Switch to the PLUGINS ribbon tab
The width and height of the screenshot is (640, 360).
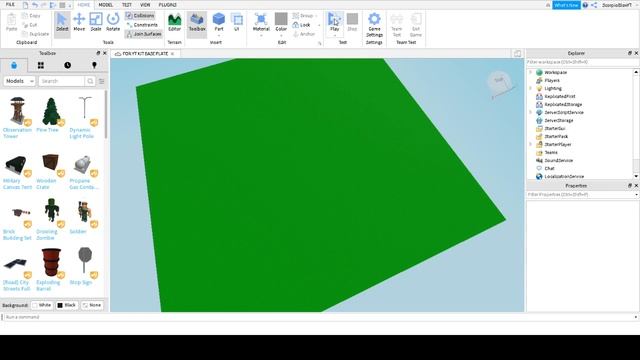coord(167,5)
